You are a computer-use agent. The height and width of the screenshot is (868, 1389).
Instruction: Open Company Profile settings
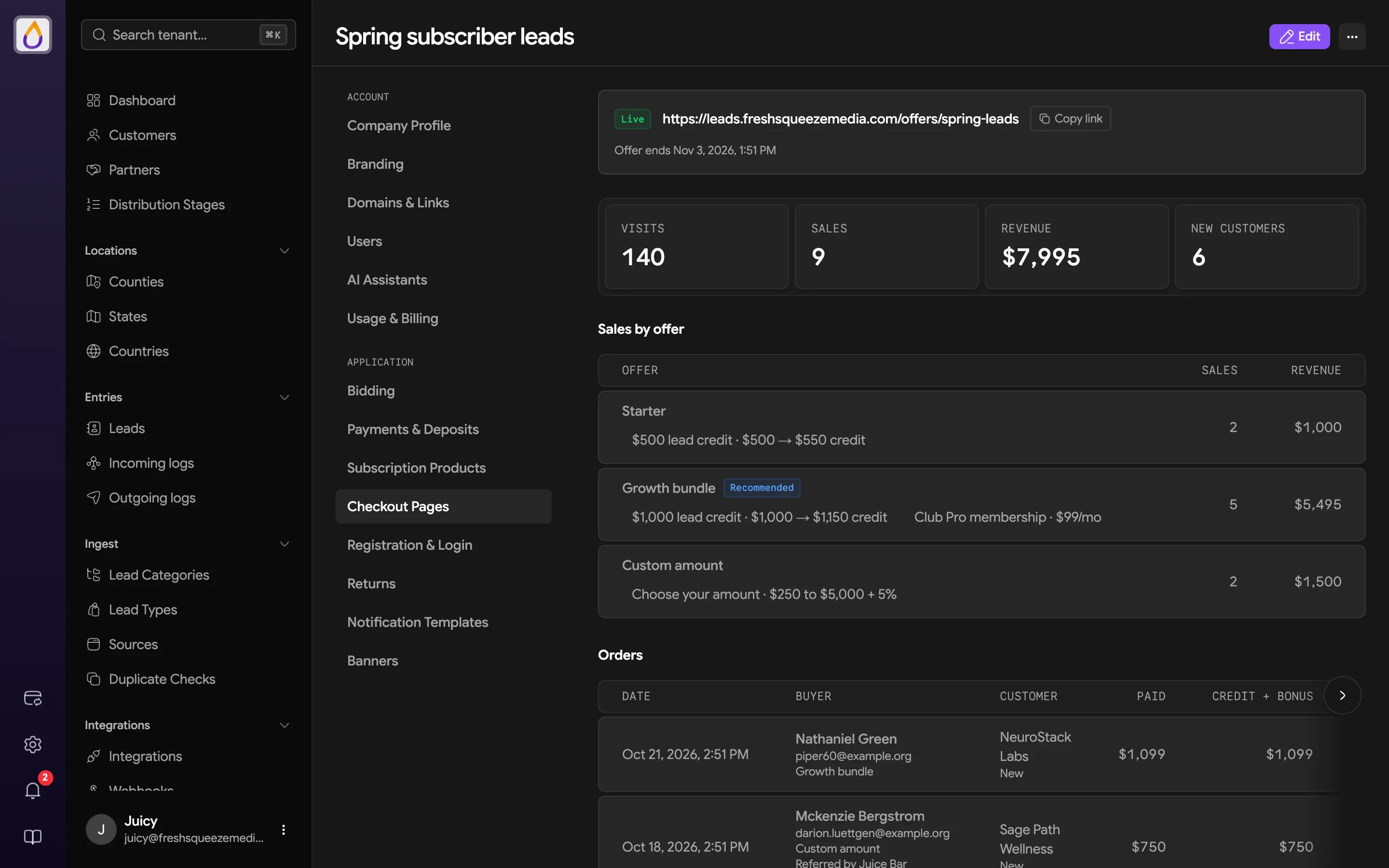click(x=399, y=126)
